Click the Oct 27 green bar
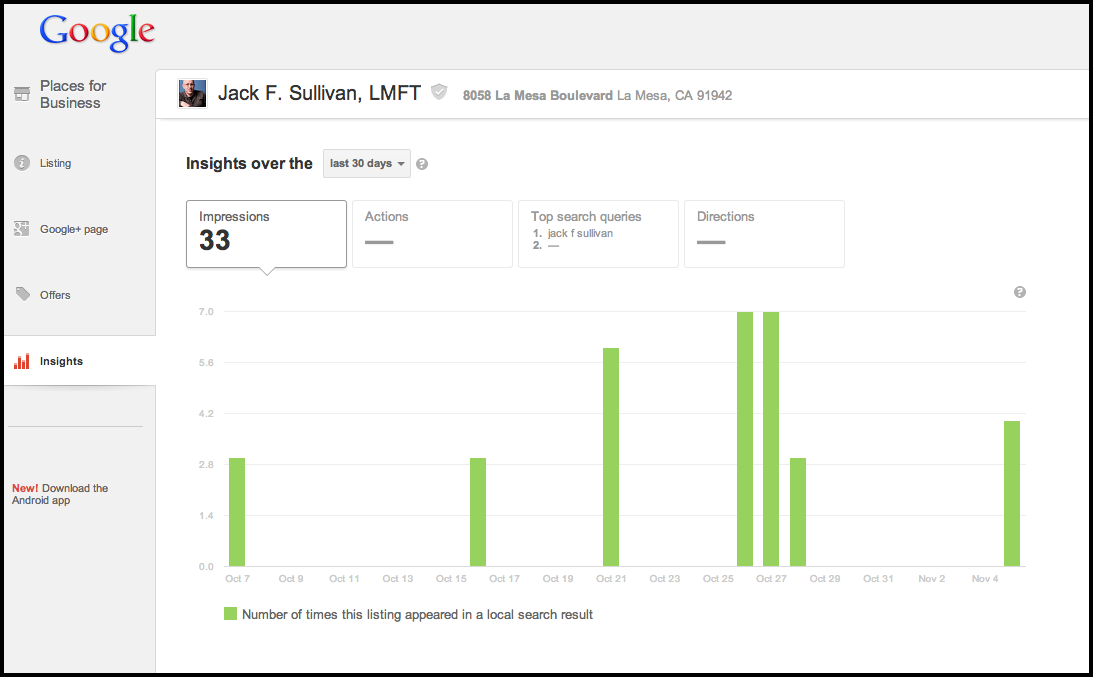1093x677 pixels. (x=771, y=439)
